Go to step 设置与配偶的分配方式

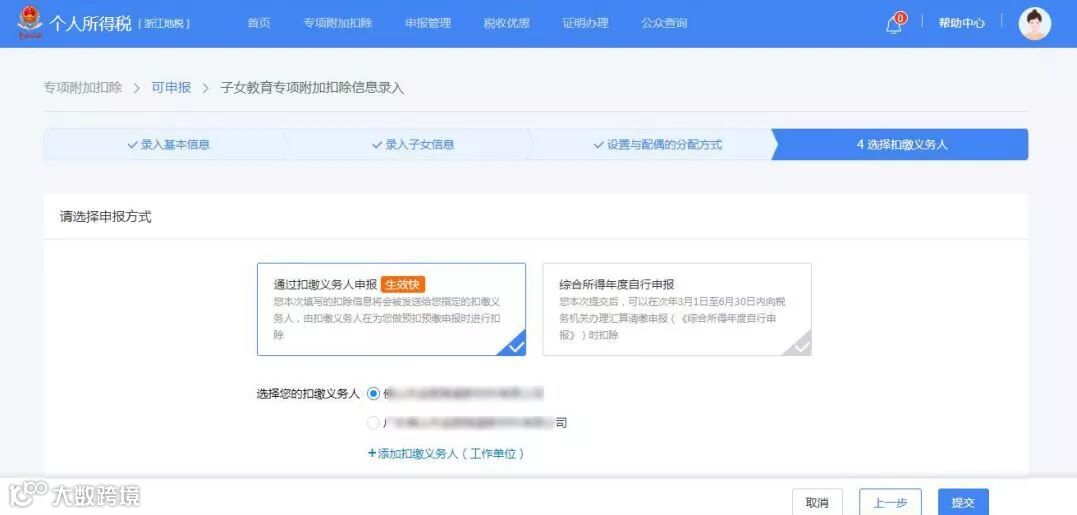pos(658,145)
